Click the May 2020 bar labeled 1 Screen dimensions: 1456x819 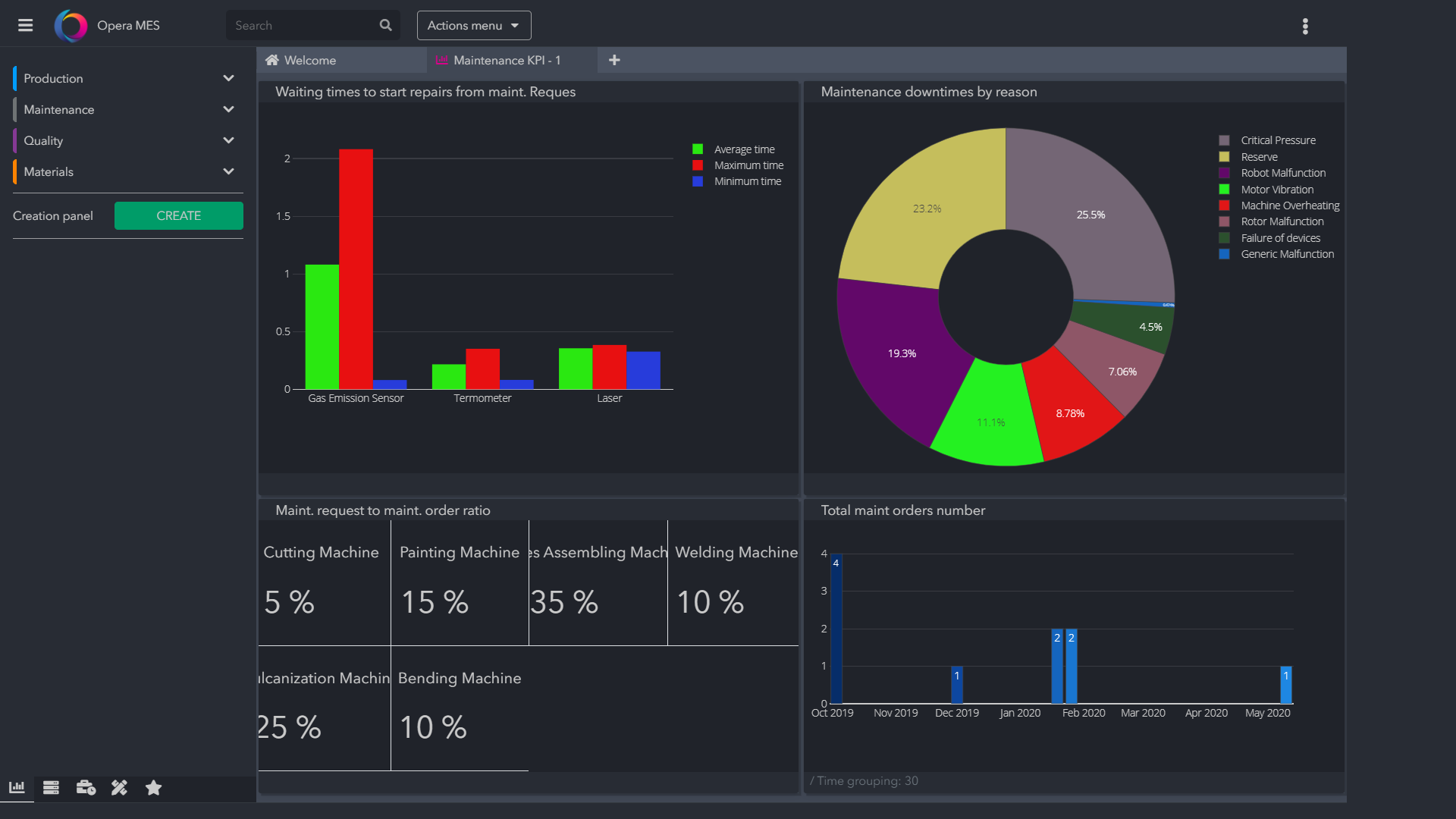pyautogui.click(x=1286, y=685)
